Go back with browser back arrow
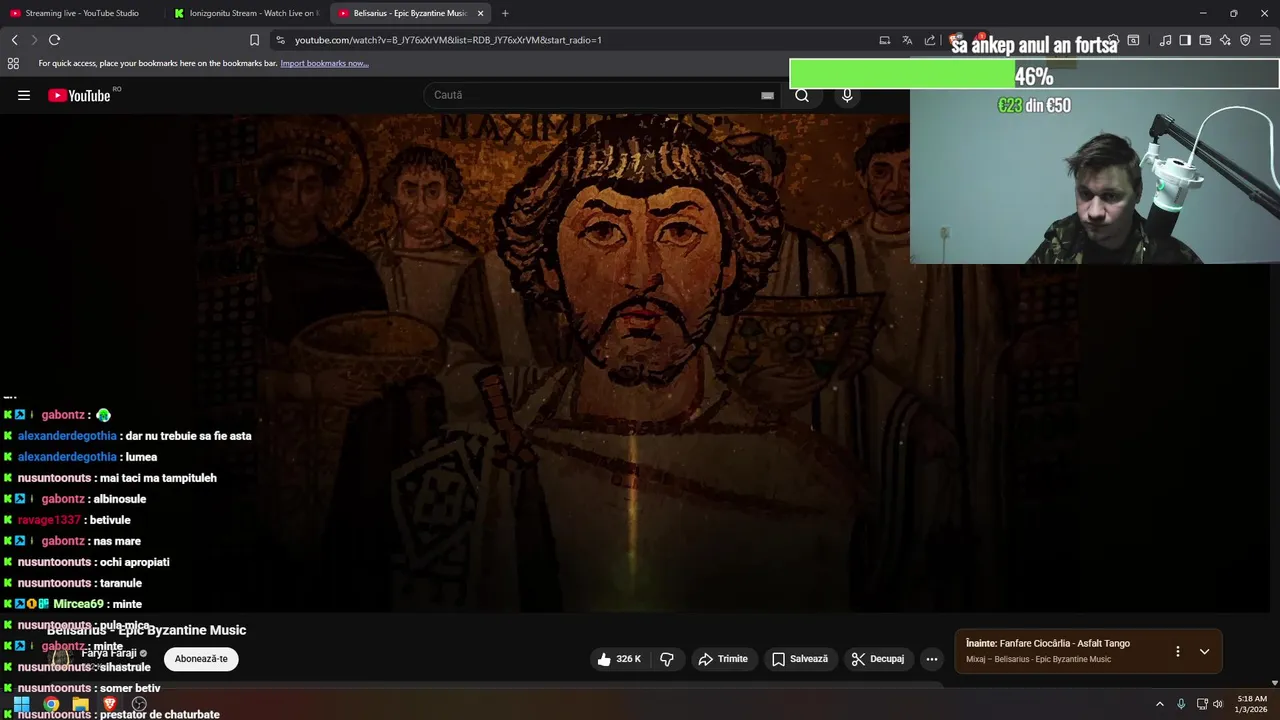This screenshot has width=1280, height=720. point(14,40)
